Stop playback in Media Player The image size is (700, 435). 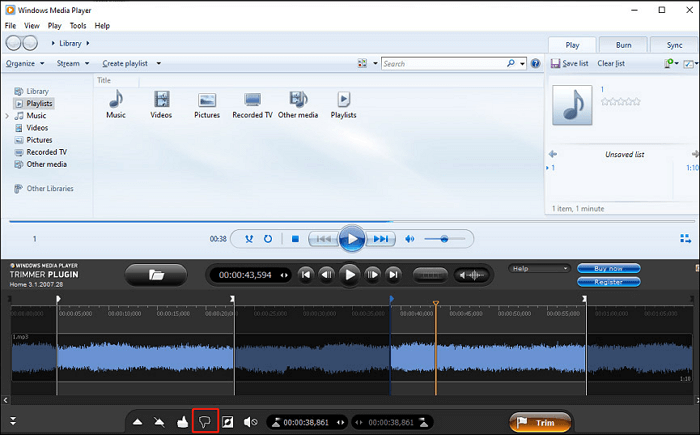(295, 239)
